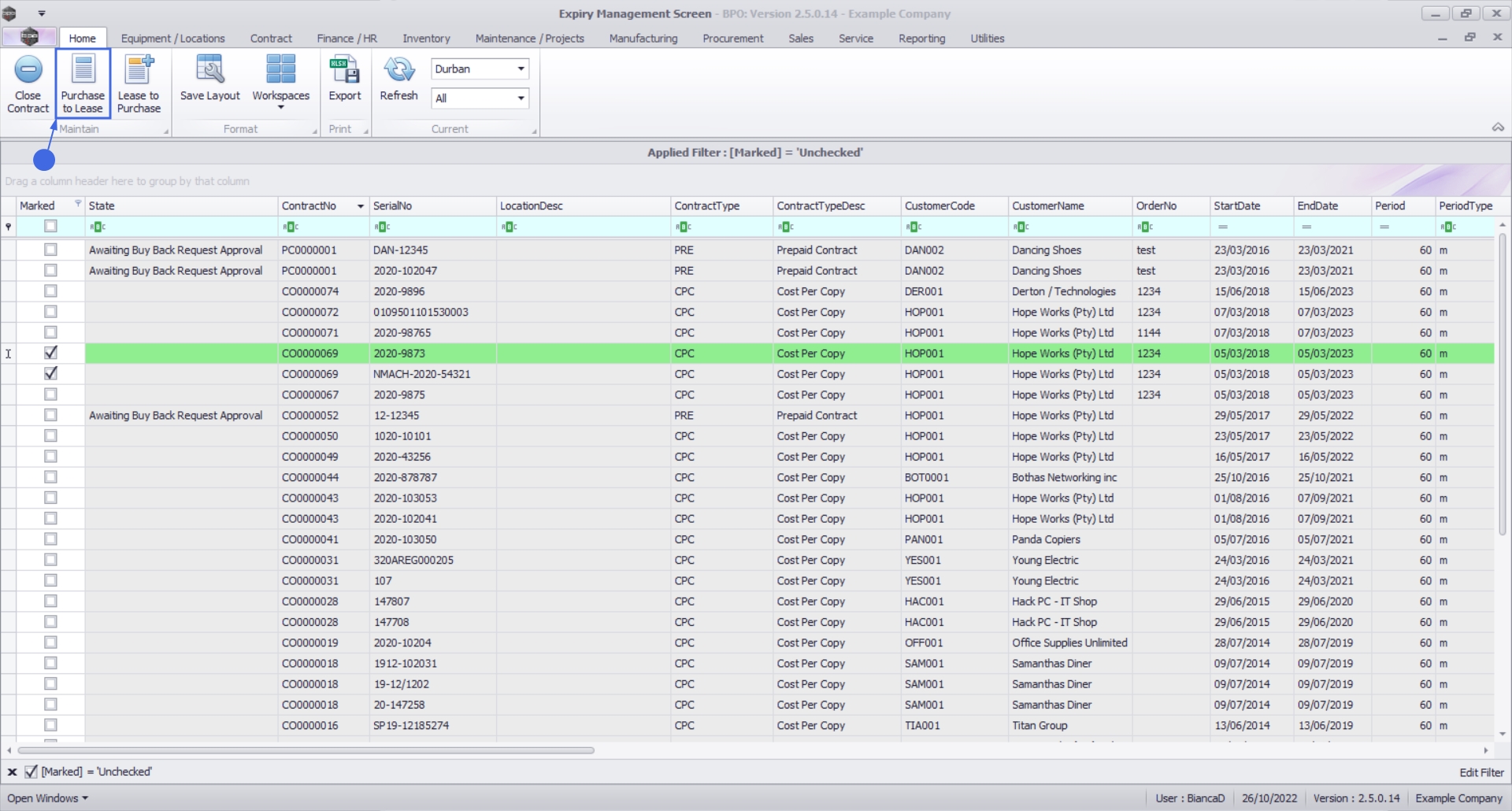Open the Open Windows dropdown
Screen dimensions: 1512x811
click(x=47, y=798)
